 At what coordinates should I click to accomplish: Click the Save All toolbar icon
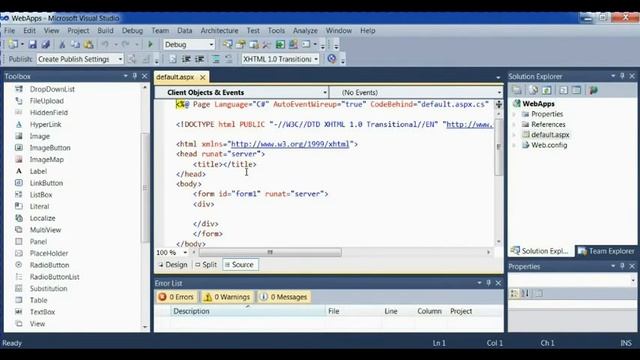coord(45,44)
